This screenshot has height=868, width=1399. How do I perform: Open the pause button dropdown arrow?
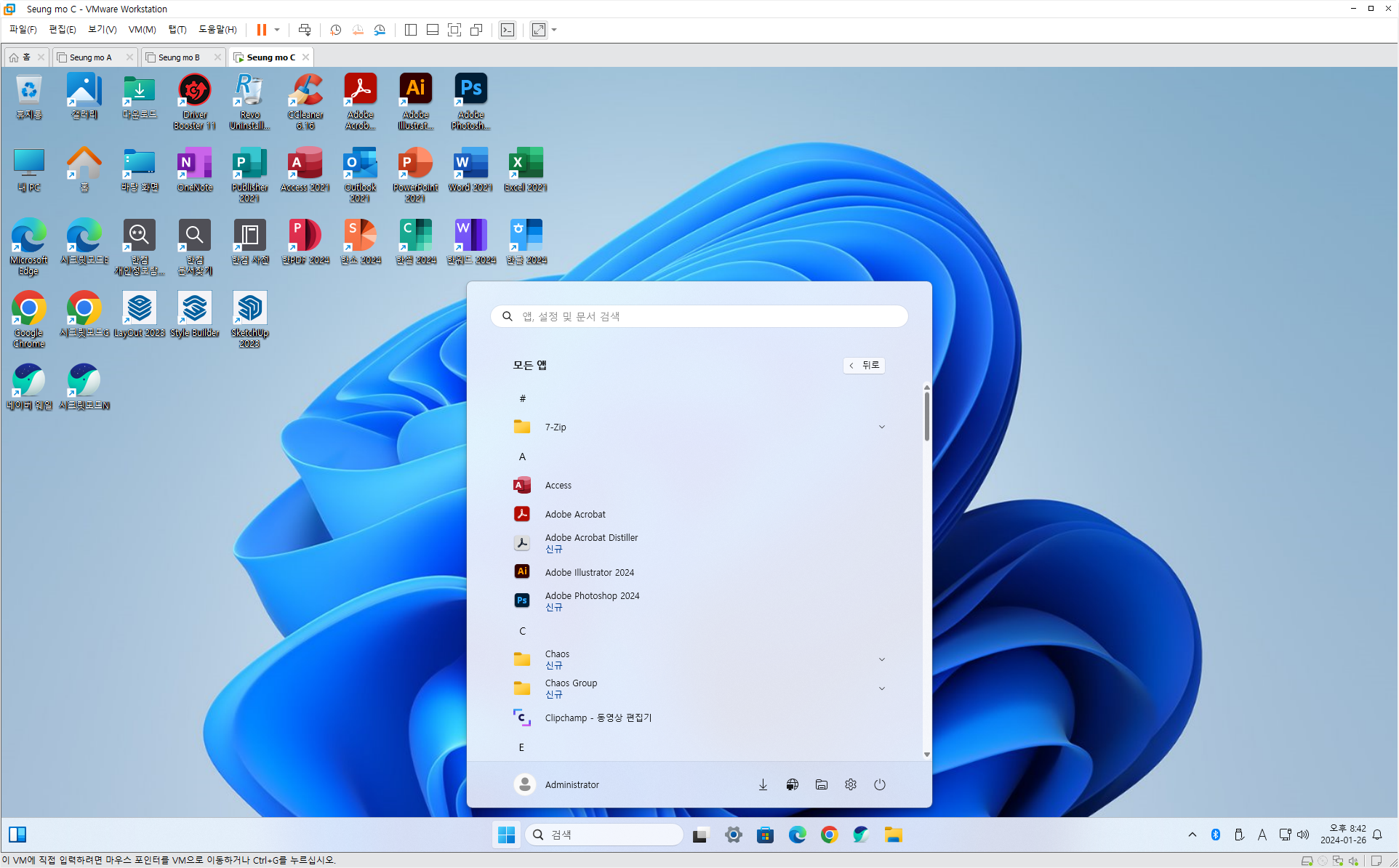277,30
